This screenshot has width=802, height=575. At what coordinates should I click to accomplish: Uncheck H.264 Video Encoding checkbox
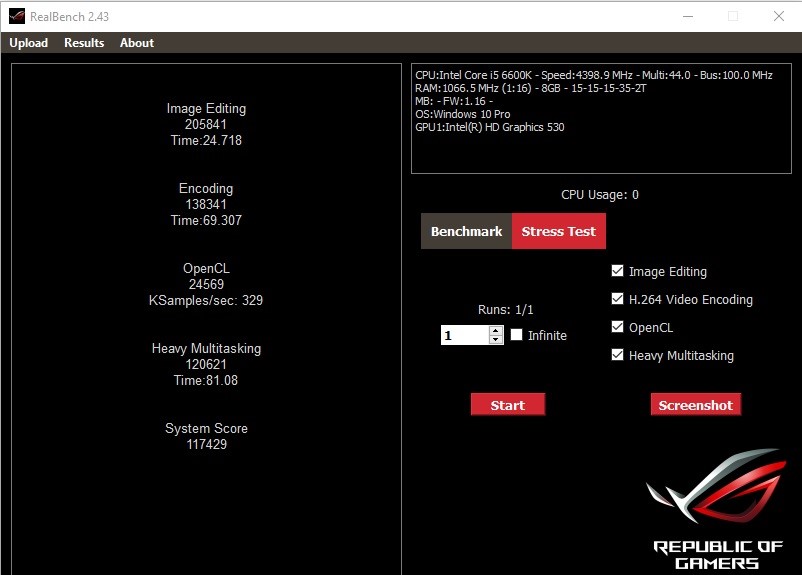[x=617, y=299]
